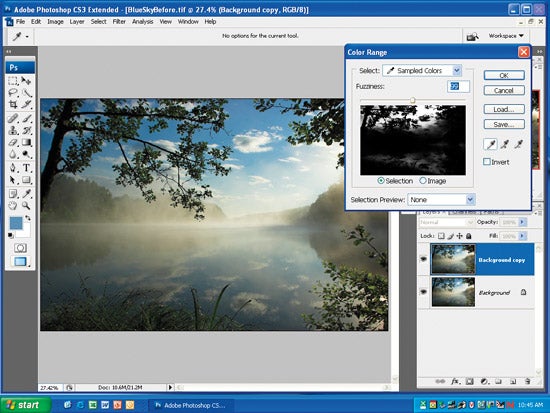Swap foreground and background colors
Image resolution: width=550 pixels, height=413 pixels.
[x=28, y=218]
